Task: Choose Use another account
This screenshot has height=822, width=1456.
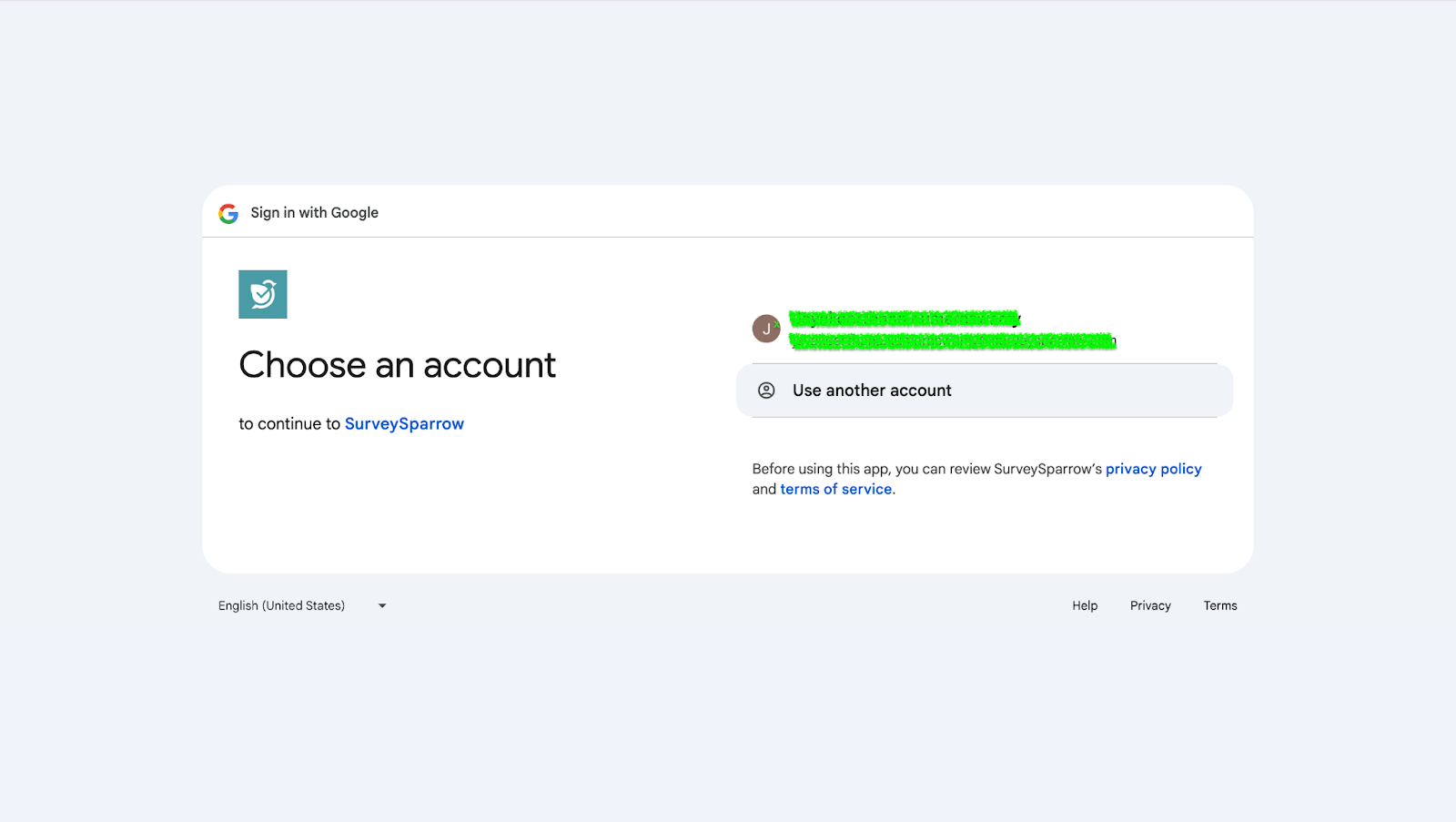Action: coord(984,391)
